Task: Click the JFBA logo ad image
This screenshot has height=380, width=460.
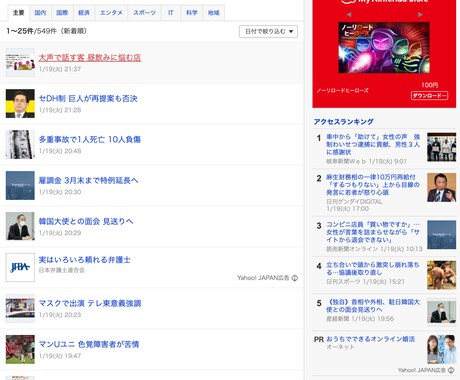Action: point(20,267)
